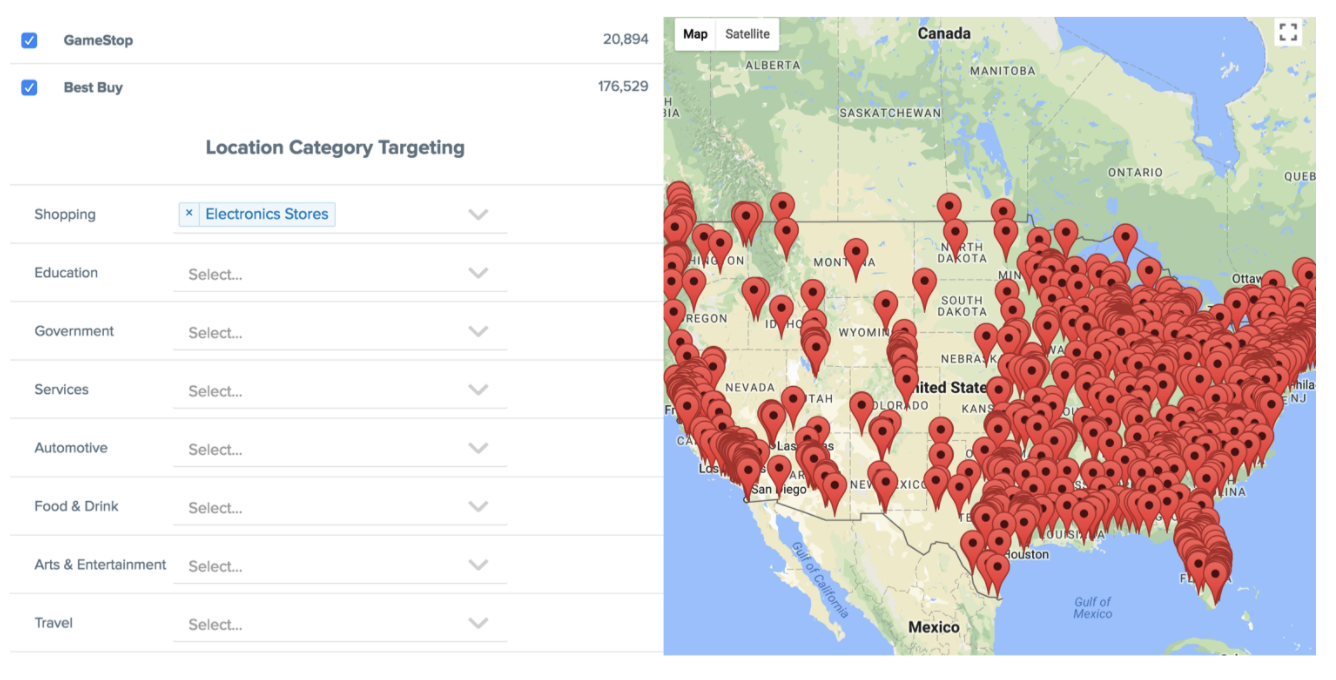
Task: Select the Map view tab
Action: [x=695, y=34]
